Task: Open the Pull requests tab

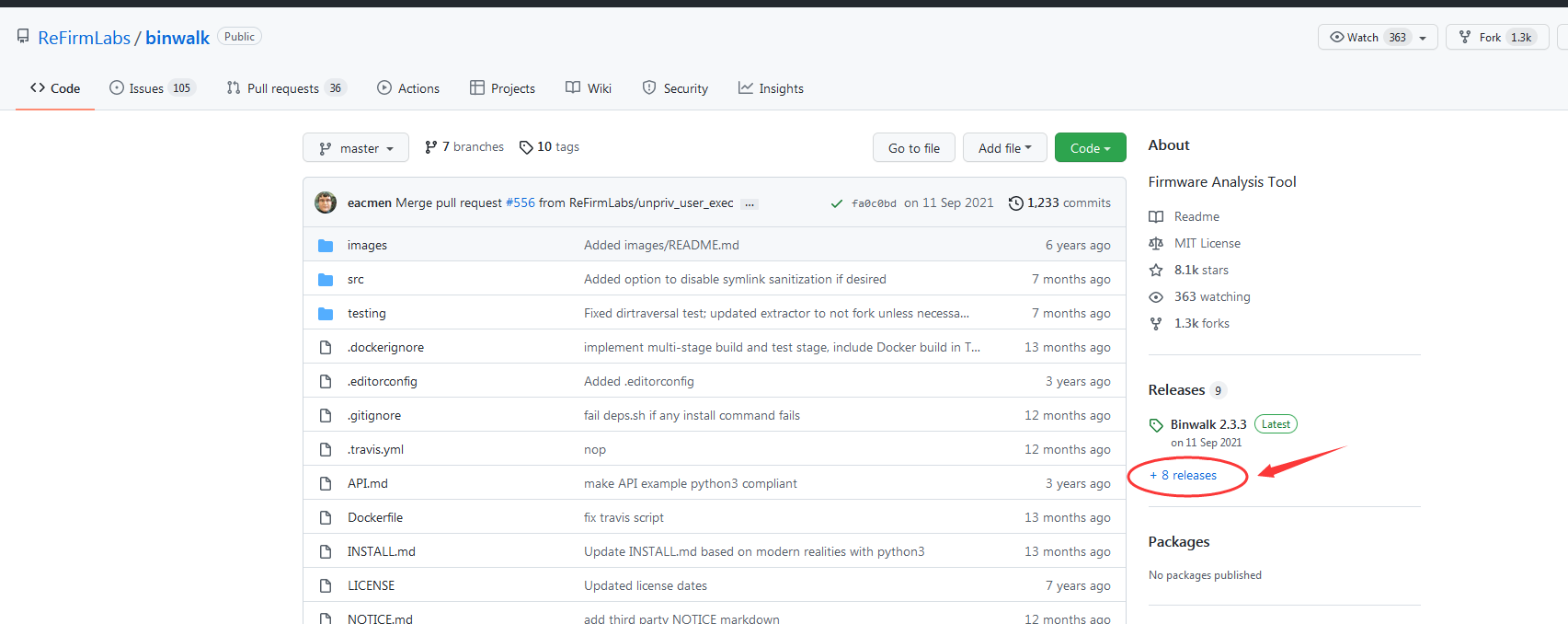Action: point(286,88)
